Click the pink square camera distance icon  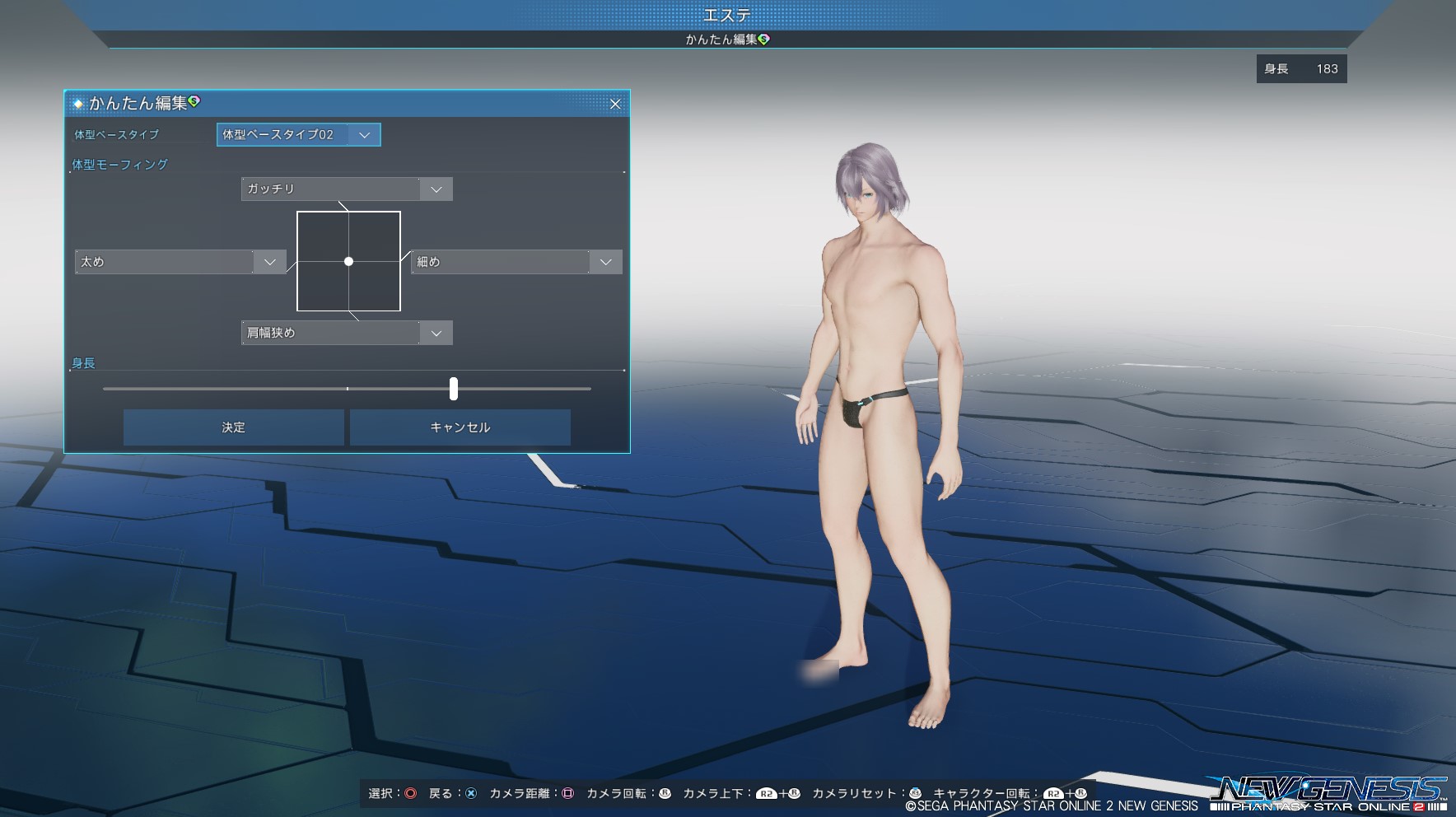pos(567,793)
